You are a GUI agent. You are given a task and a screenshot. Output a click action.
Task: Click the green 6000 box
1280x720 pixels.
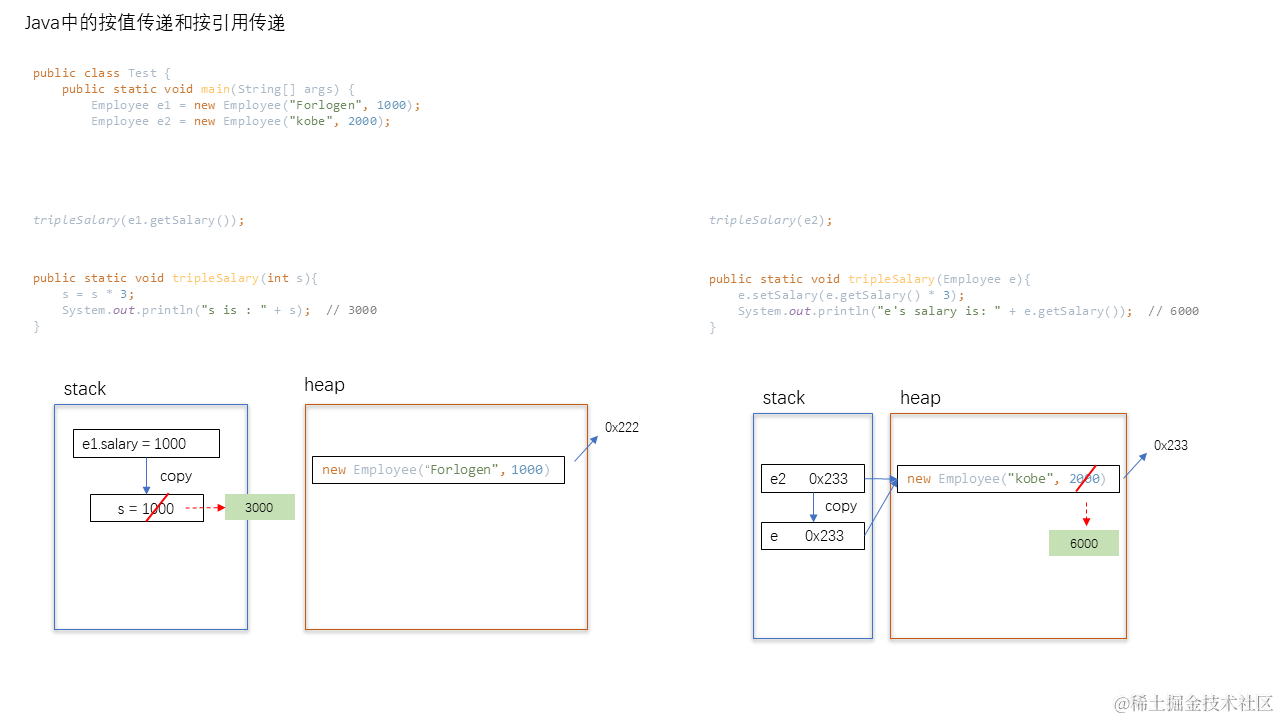(x=1084, y=543)
